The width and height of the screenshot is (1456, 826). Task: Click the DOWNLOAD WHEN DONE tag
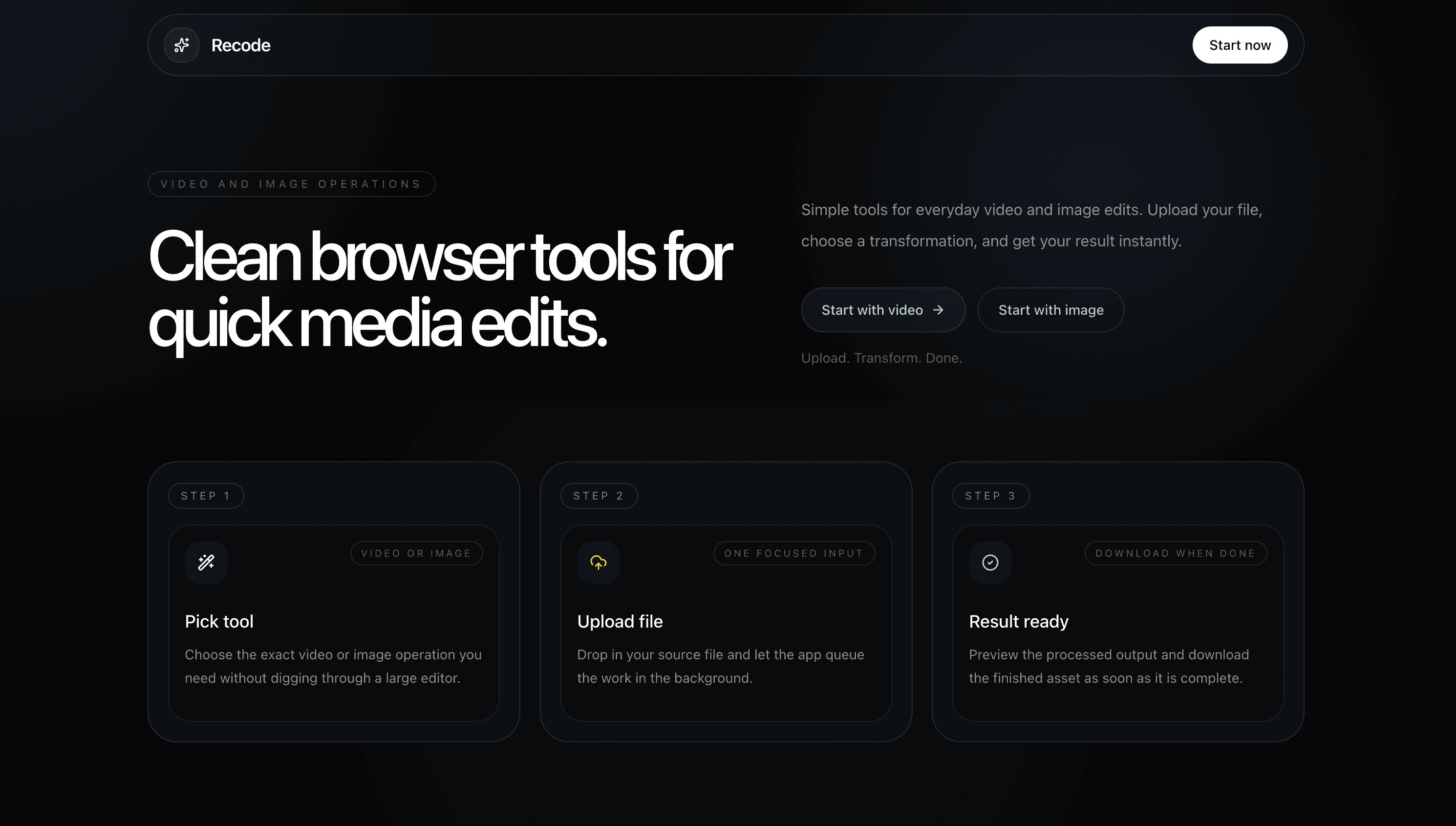pos(1176,553)
